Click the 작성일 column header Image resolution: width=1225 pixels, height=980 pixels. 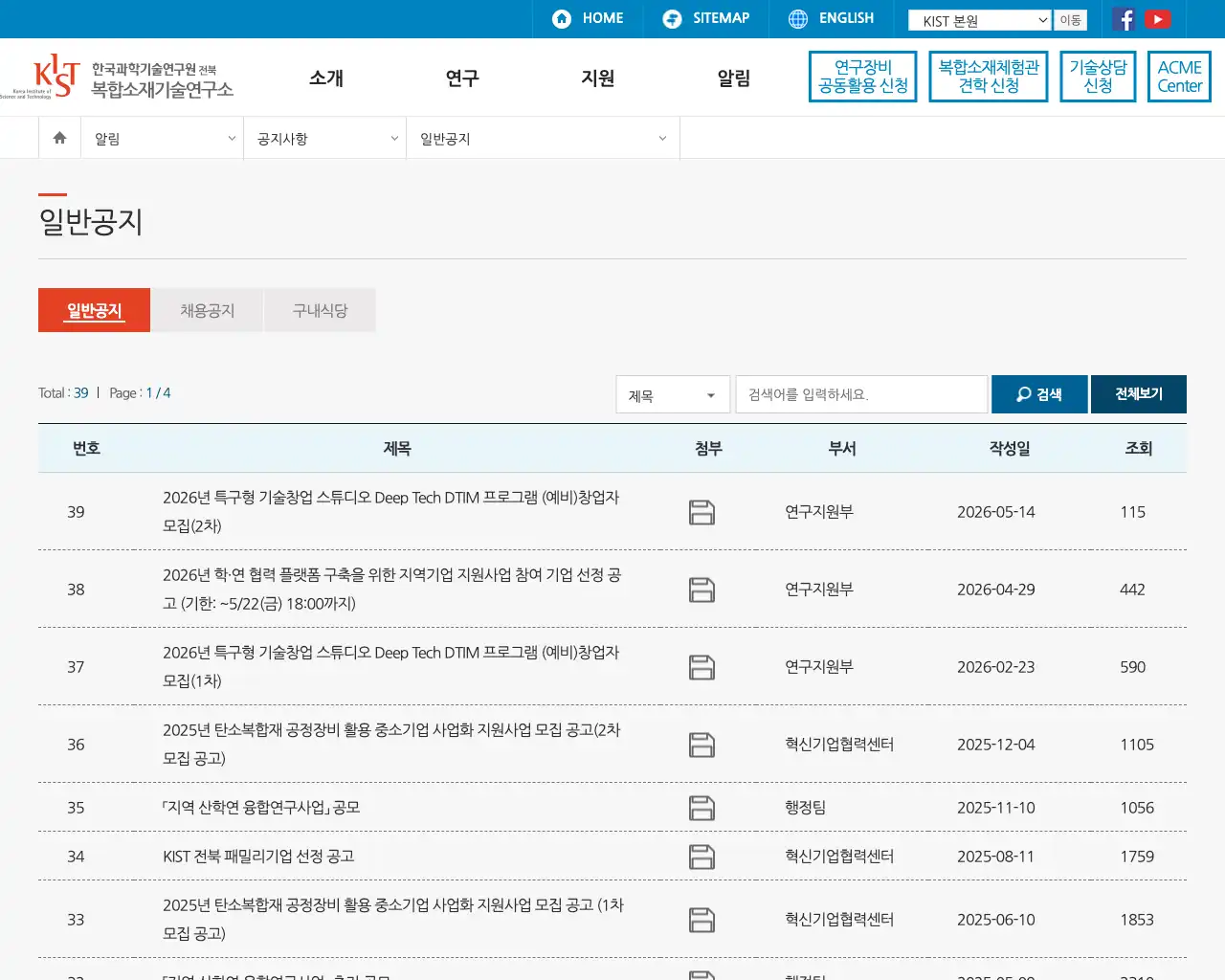pyautogui.click(x=1010, y=448)
